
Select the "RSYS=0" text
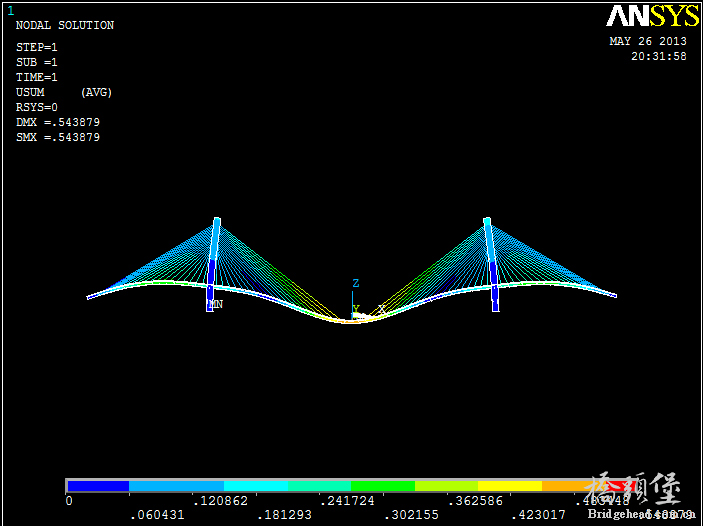pos(37,107)
